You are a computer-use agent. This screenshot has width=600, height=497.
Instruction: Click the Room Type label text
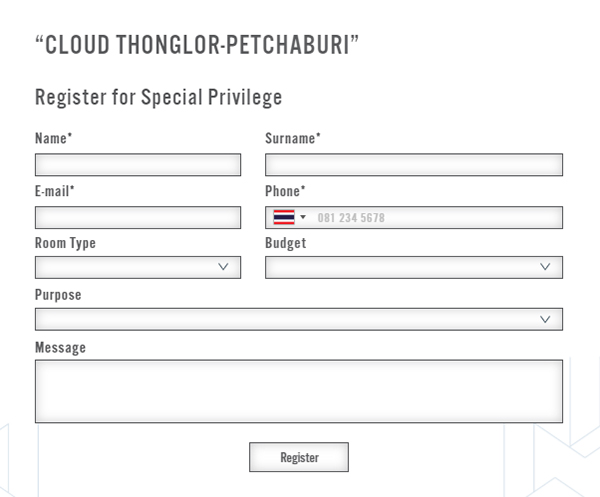(65, 243)
